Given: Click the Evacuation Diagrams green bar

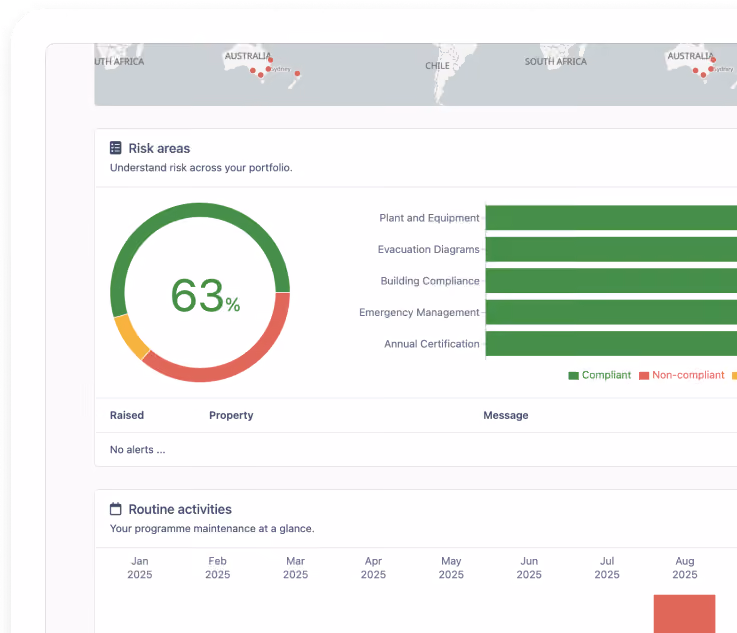Looking at the screenshot, I should coord(611,249).
